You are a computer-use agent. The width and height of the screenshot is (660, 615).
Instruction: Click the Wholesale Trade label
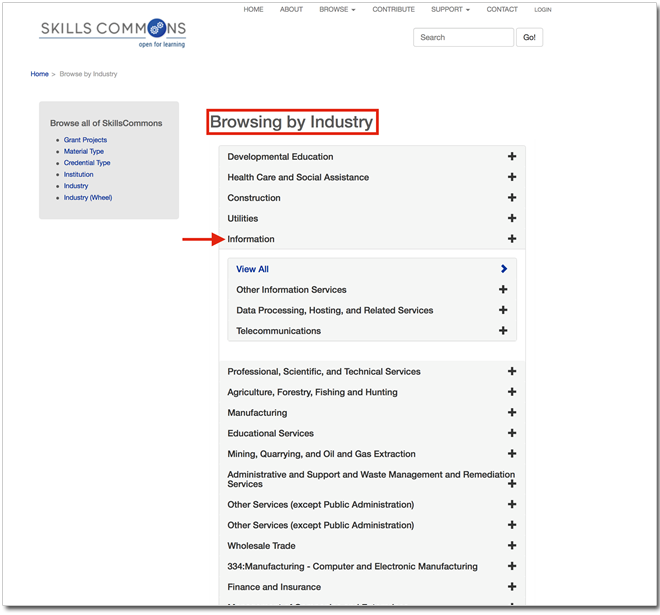pyautogui.click(x=261, y=546)
